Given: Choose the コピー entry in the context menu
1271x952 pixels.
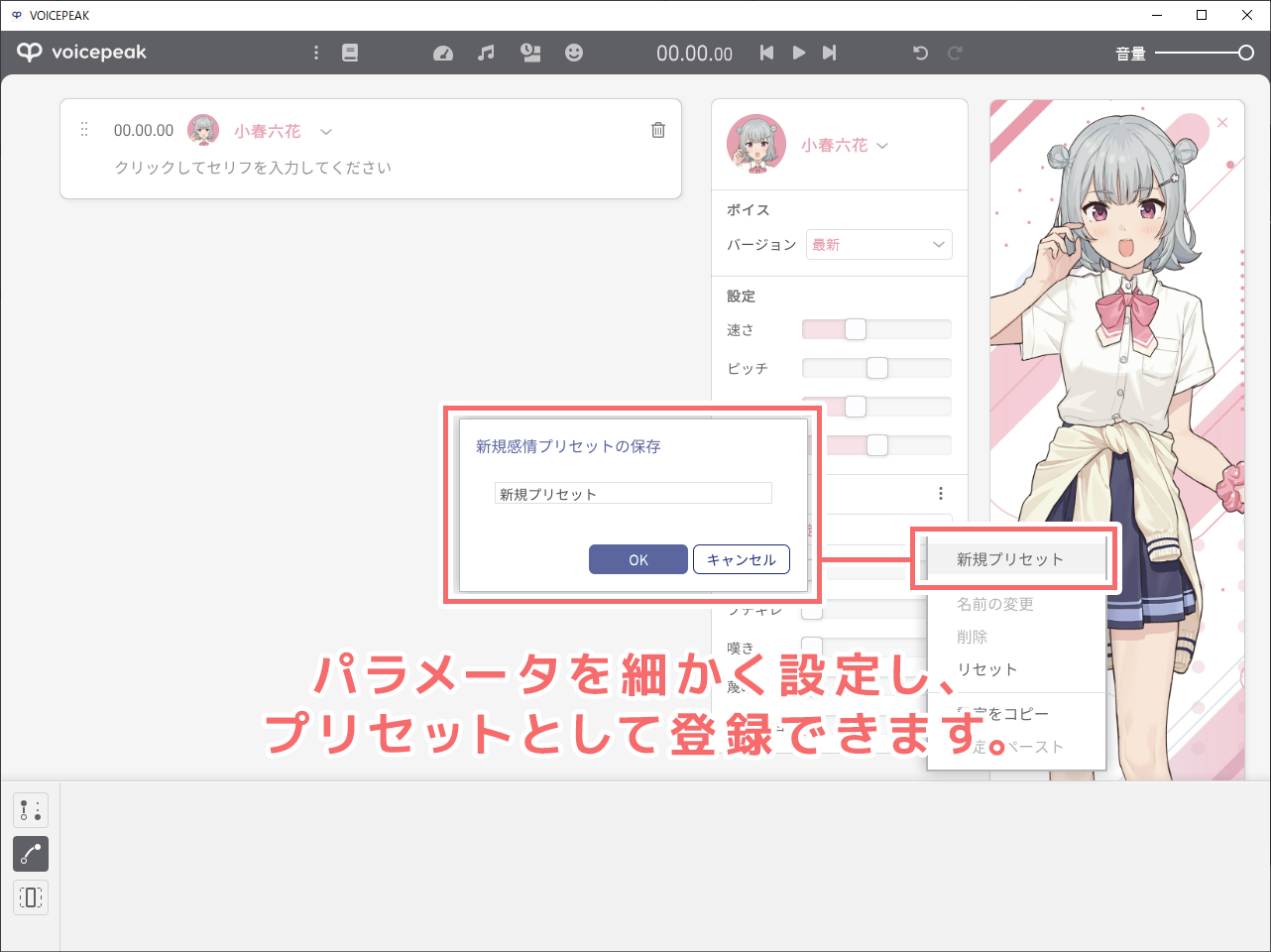Looking at the screenshot, I should (x=1015, y=714).
